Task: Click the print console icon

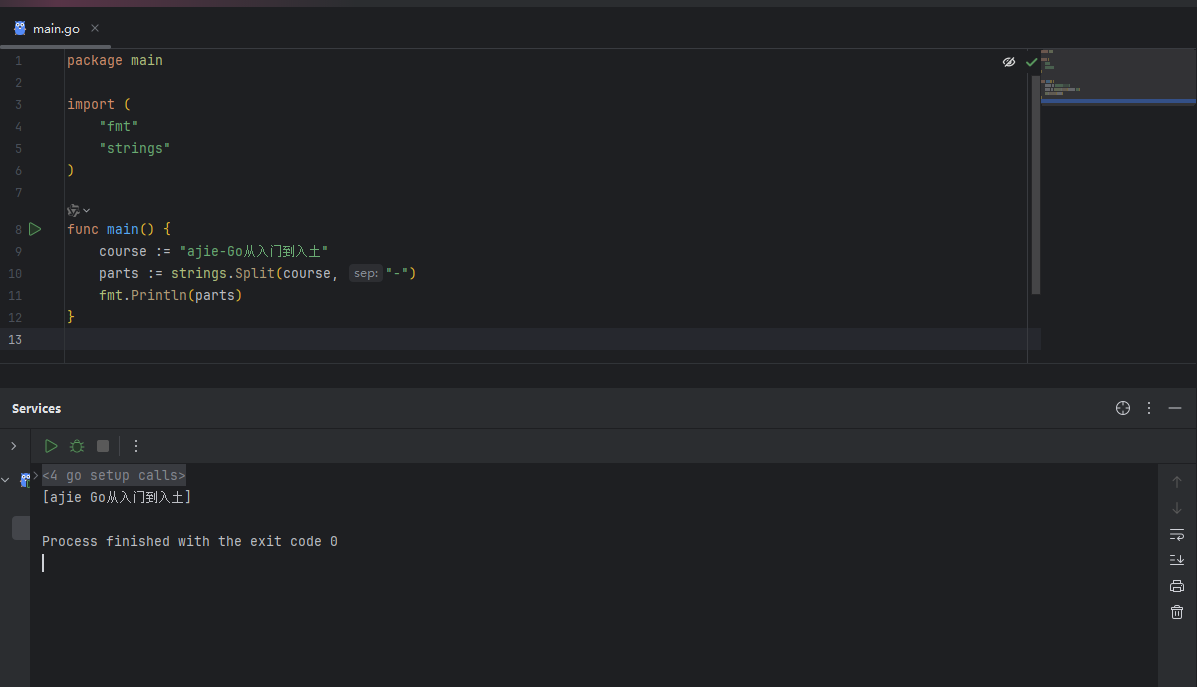Action: pyautogui.click(x=1176, y=586)
